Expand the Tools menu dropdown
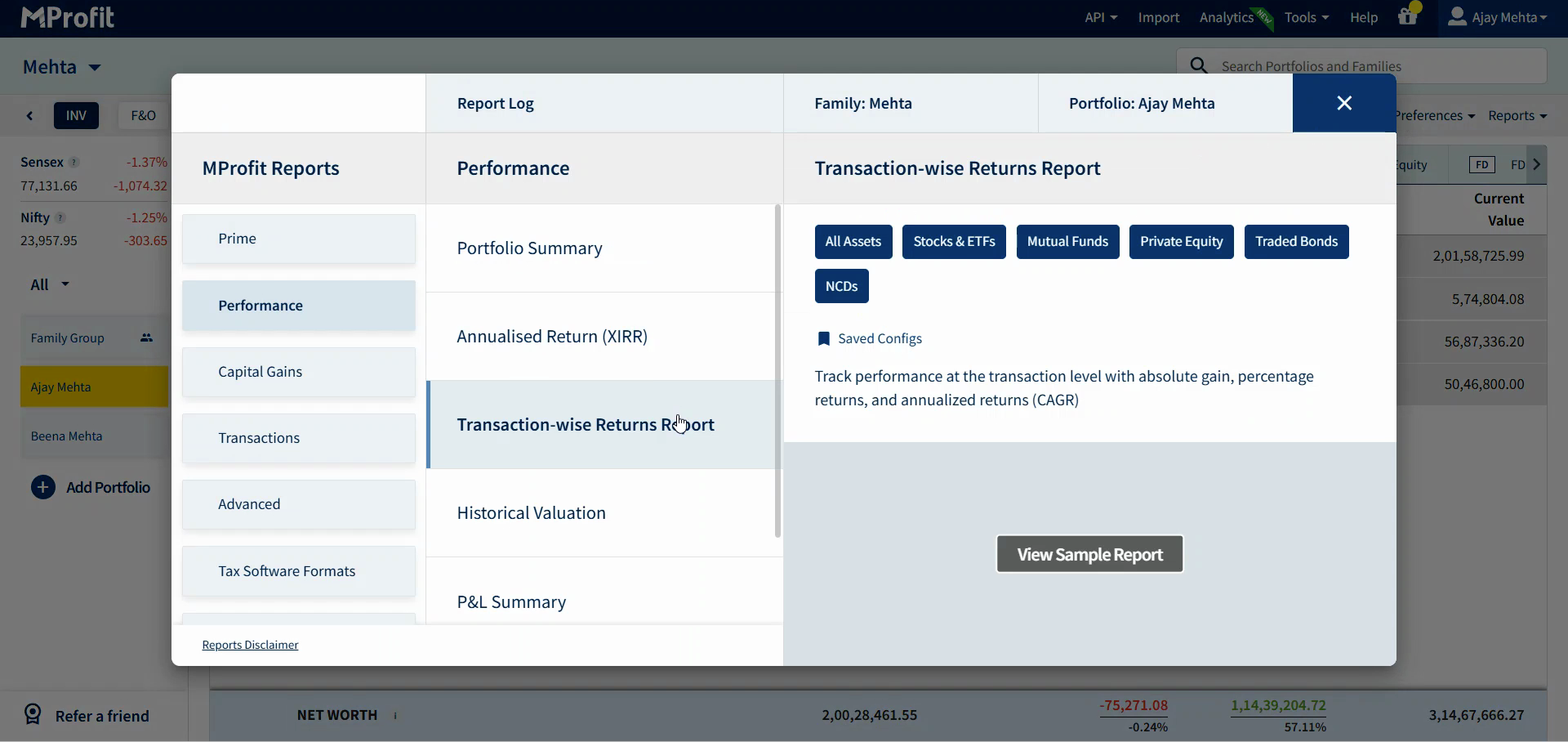 [1306, 17]
